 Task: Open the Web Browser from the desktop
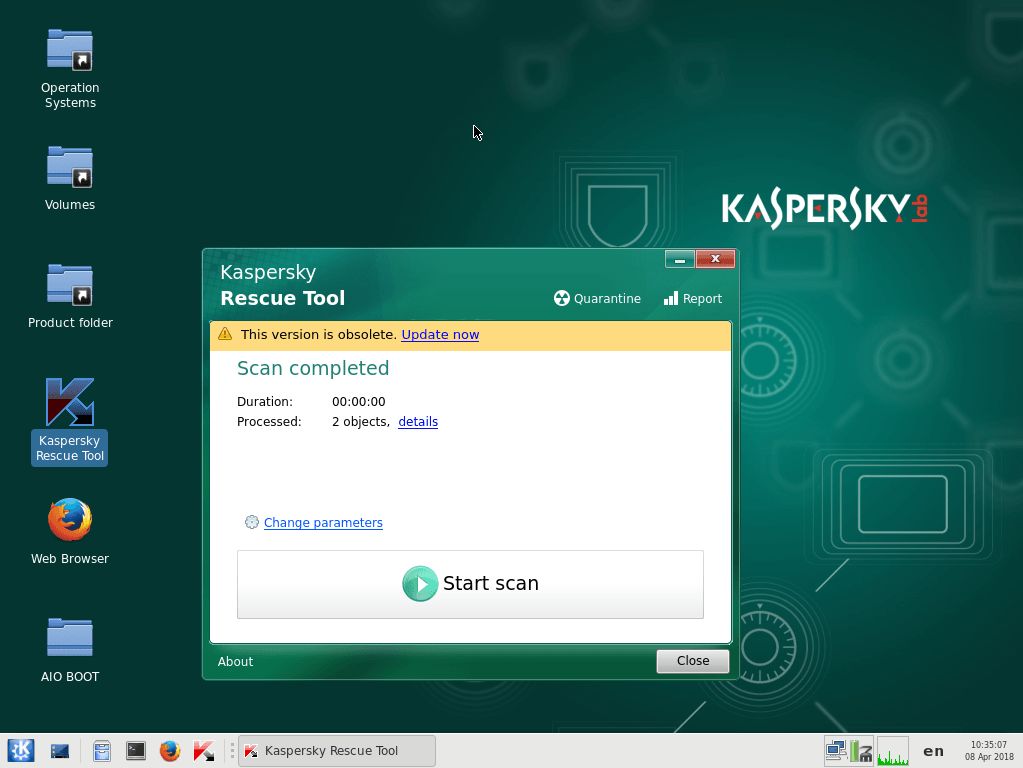click(69, 519)
